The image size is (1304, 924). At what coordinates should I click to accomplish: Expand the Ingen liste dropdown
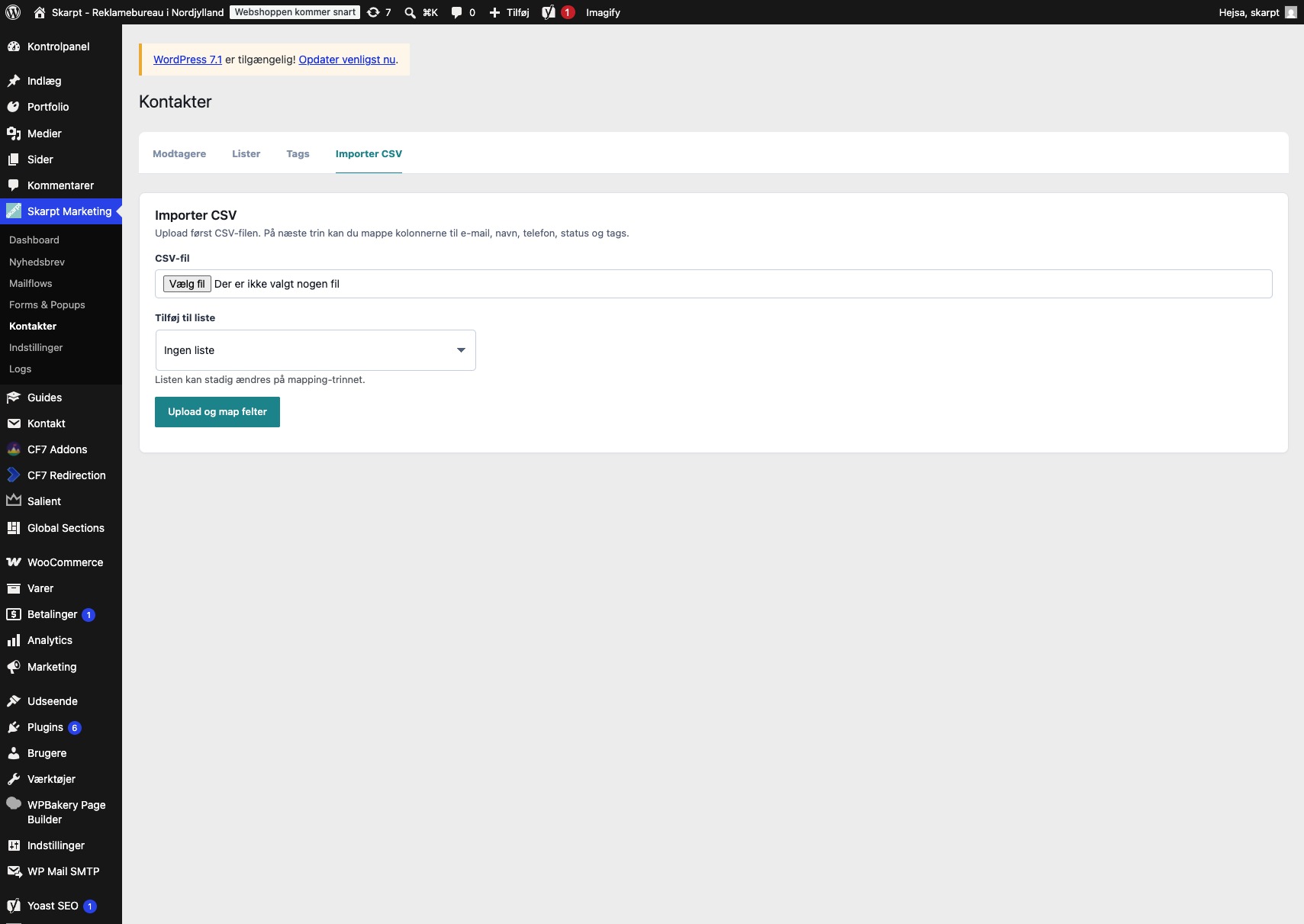coord(315,350)
